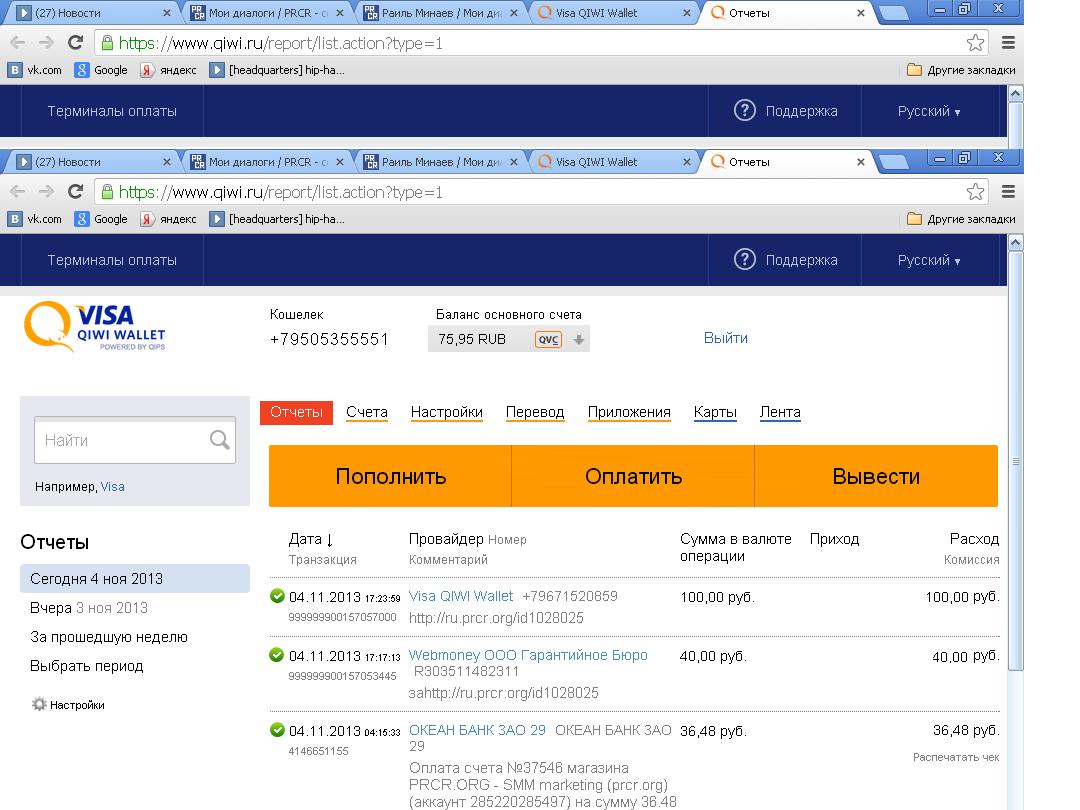
Task: Click the orange Оплатить button
Action: coord(633,476)
